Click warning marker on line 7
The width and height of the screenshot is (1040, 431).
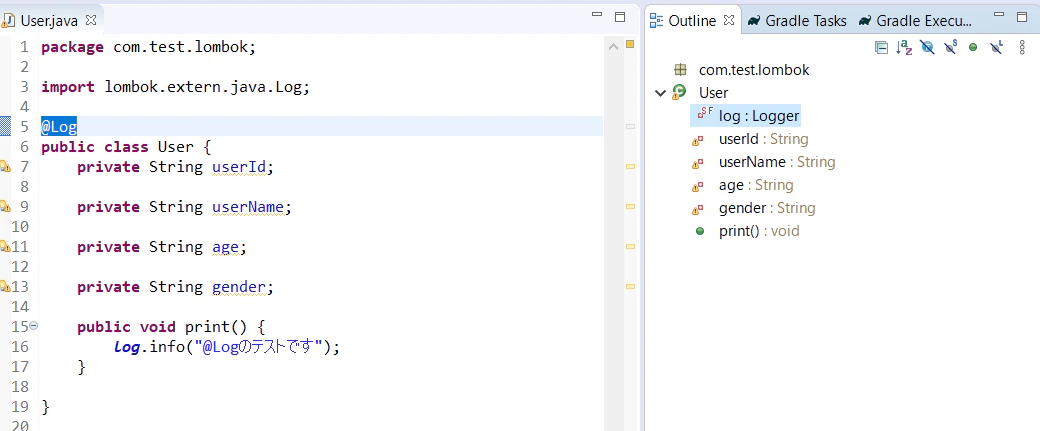pyautogui.click(x=5, y=166)
